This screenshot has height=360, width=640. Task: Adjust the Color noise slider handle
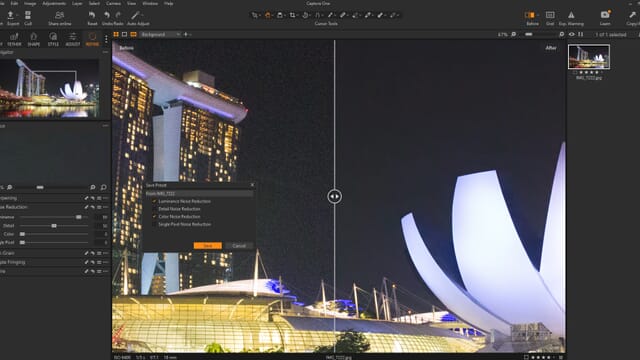click(22, 234)
